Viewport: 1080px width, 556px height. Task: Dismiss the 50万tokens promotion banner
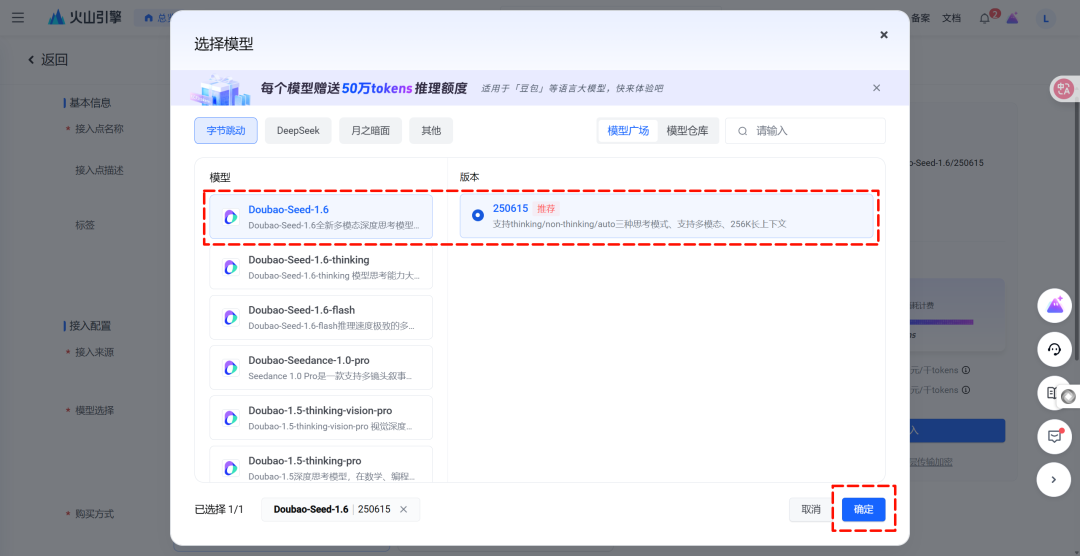tap(876, 87)
